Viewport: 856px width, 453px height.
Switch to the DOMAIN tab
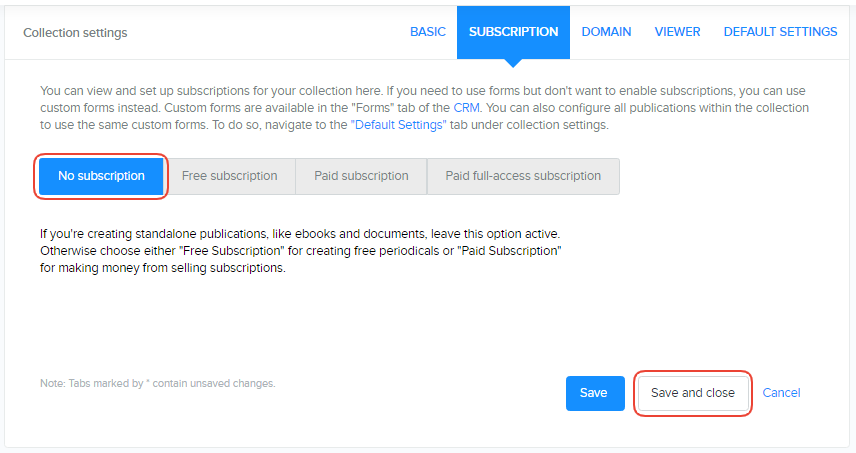(x=606, y=32)
